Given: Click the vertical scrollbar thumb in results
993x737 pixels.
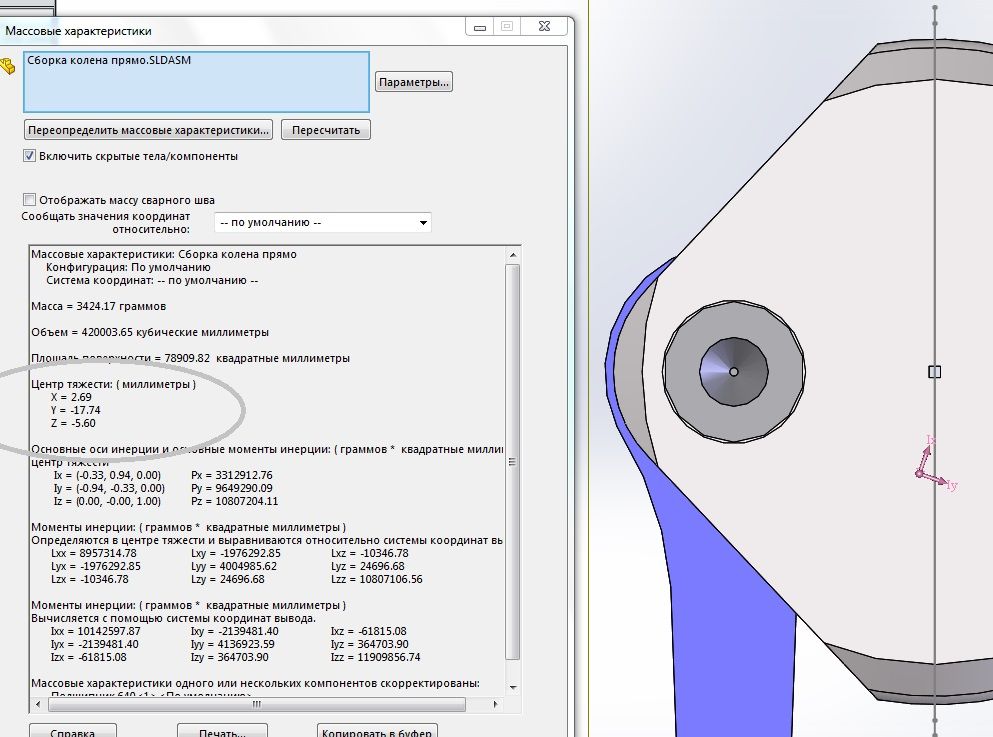Looking at the screenshot, I should tap(514, 460).
